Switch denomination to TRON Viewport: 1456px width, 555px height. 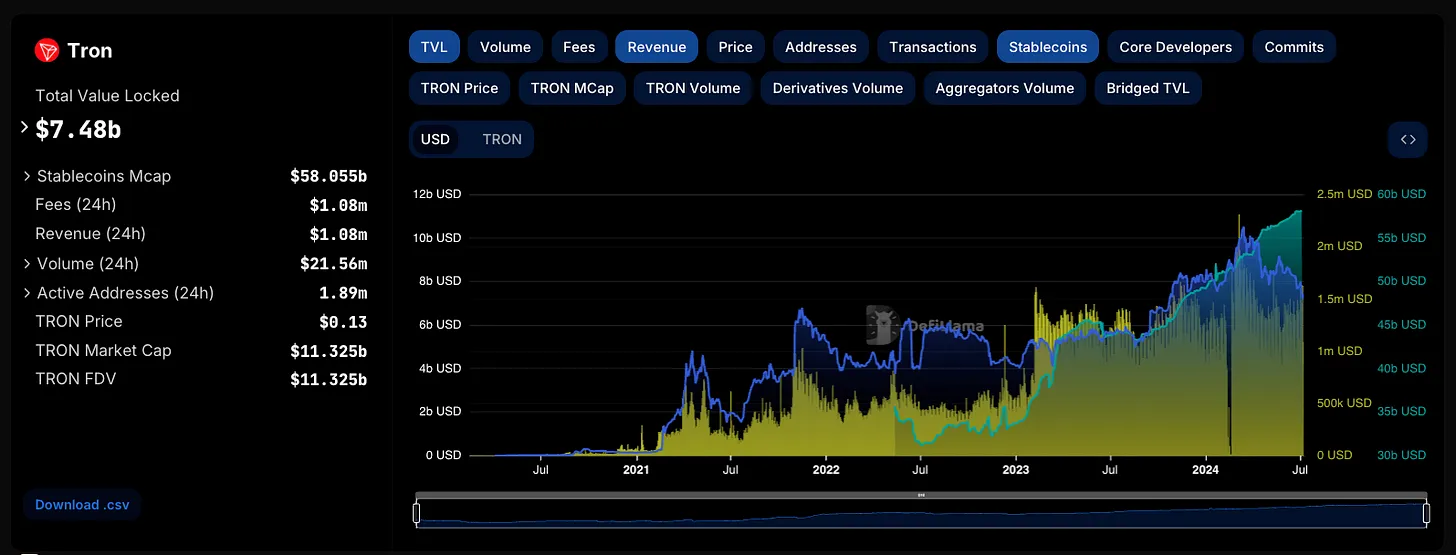pyautogui.click(x=502, y=139)
